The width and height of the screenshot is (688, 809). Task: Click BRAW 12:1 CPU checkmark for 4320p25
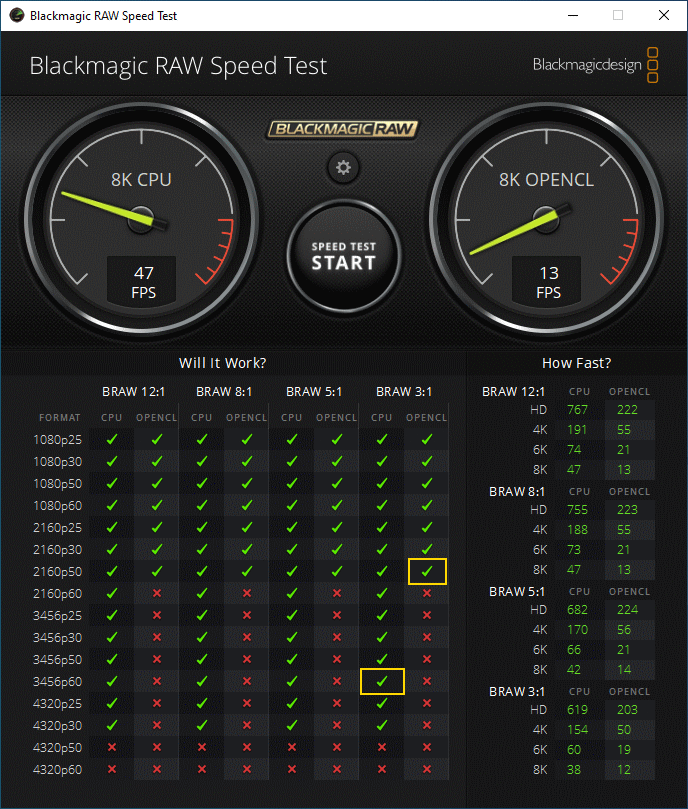pos(112,703)
